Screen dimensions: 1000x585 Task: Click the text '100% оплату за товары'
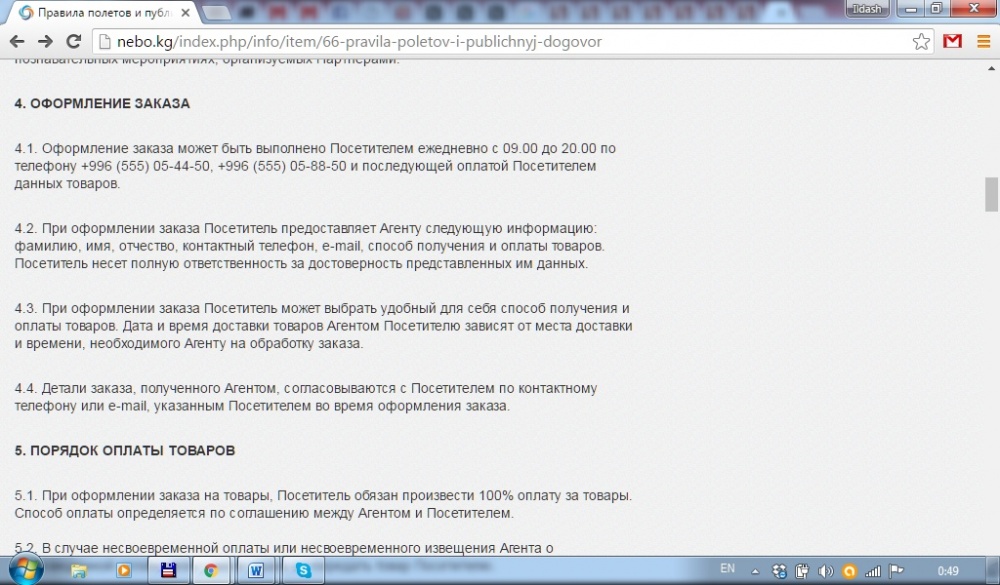pyautogui.click(x=554, y=495)
